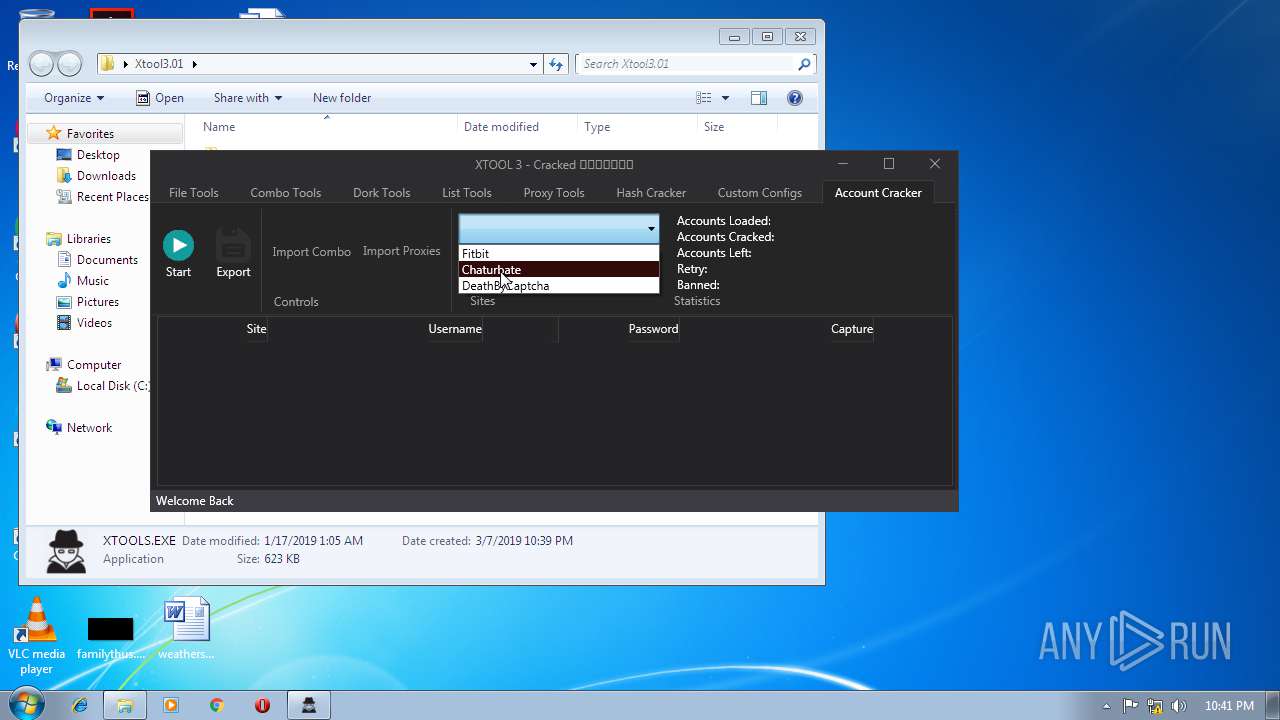Choose Chaturbate in the dropdown list
This screenshot has height=720, width=1280.
click(x=559, y=270)
